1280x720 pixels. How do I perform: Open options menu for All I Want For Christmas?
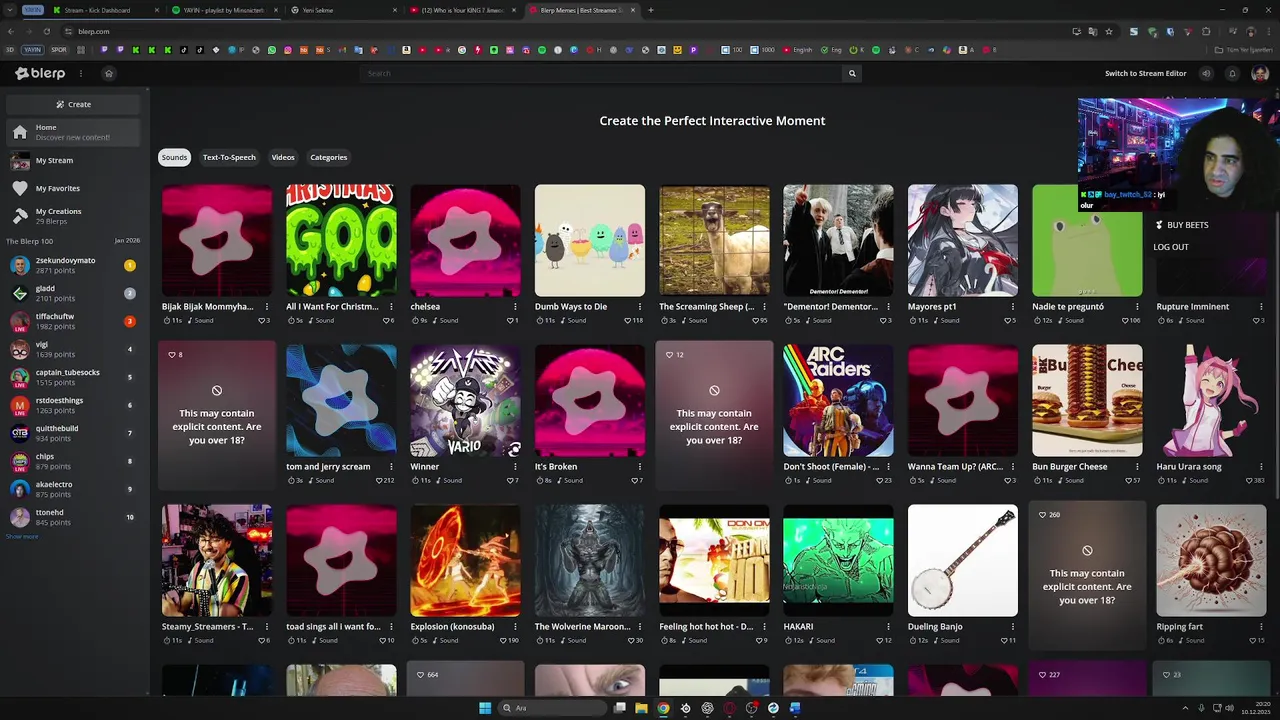(391, 307)
